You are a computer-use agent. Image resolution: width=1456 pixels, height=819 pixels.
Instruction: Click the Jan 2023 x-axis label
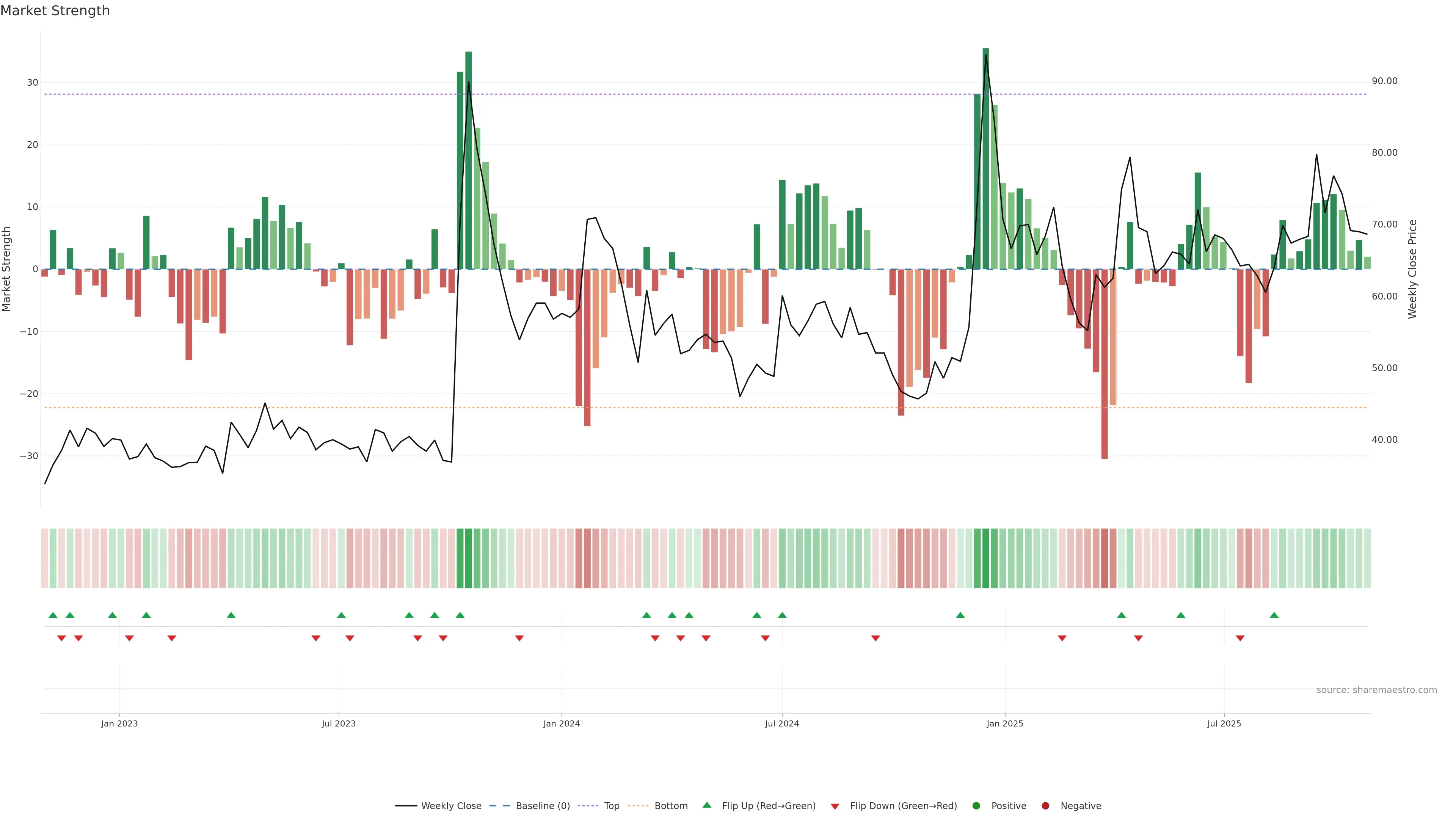(119, 723)
